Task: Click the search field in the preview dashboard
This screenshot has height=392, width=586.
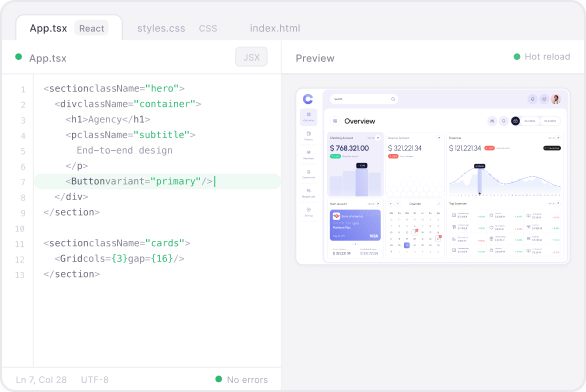Action: click(364, 99)
